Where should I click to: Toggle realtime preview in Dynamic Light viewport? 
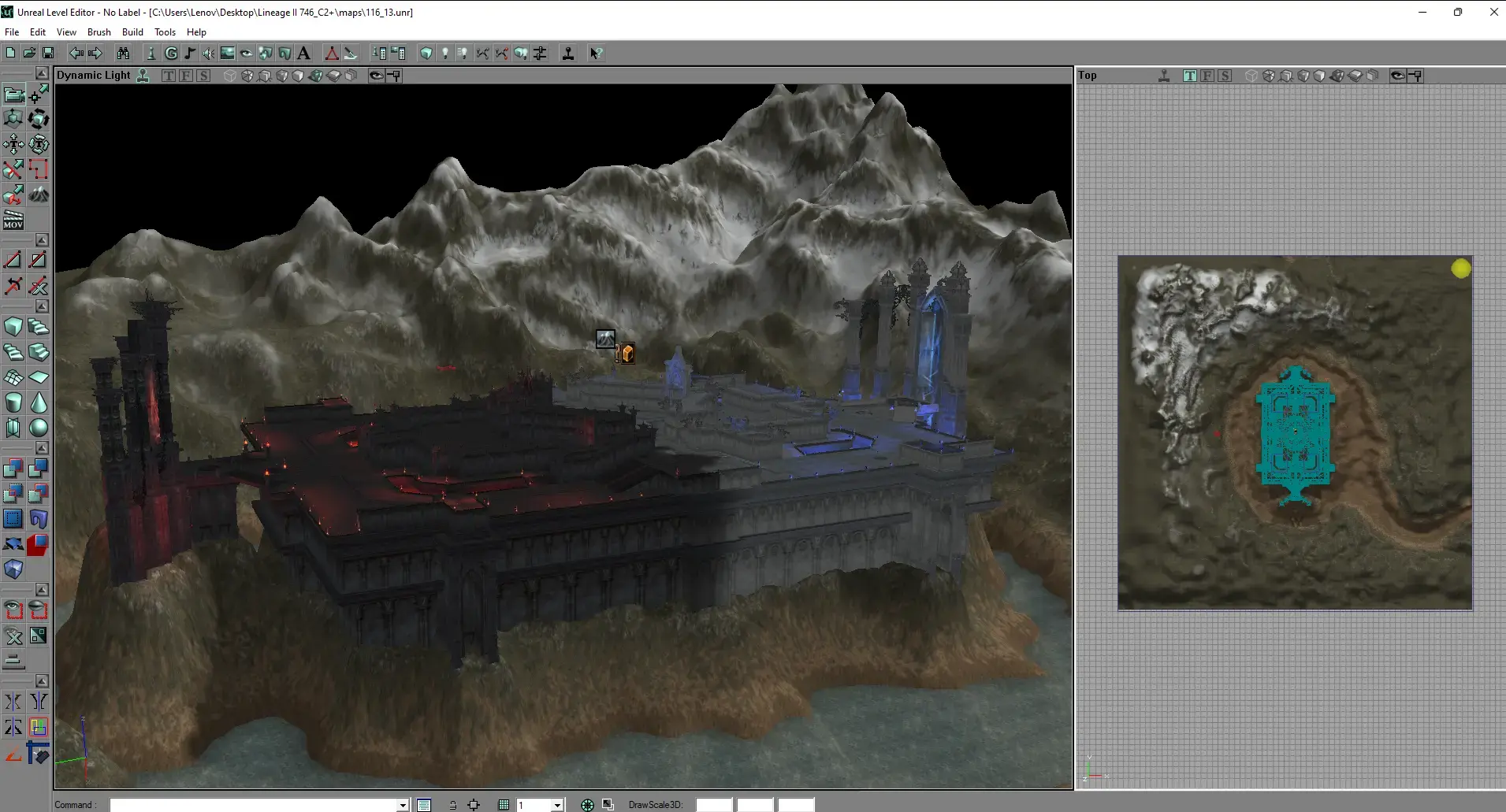point(143,76)
